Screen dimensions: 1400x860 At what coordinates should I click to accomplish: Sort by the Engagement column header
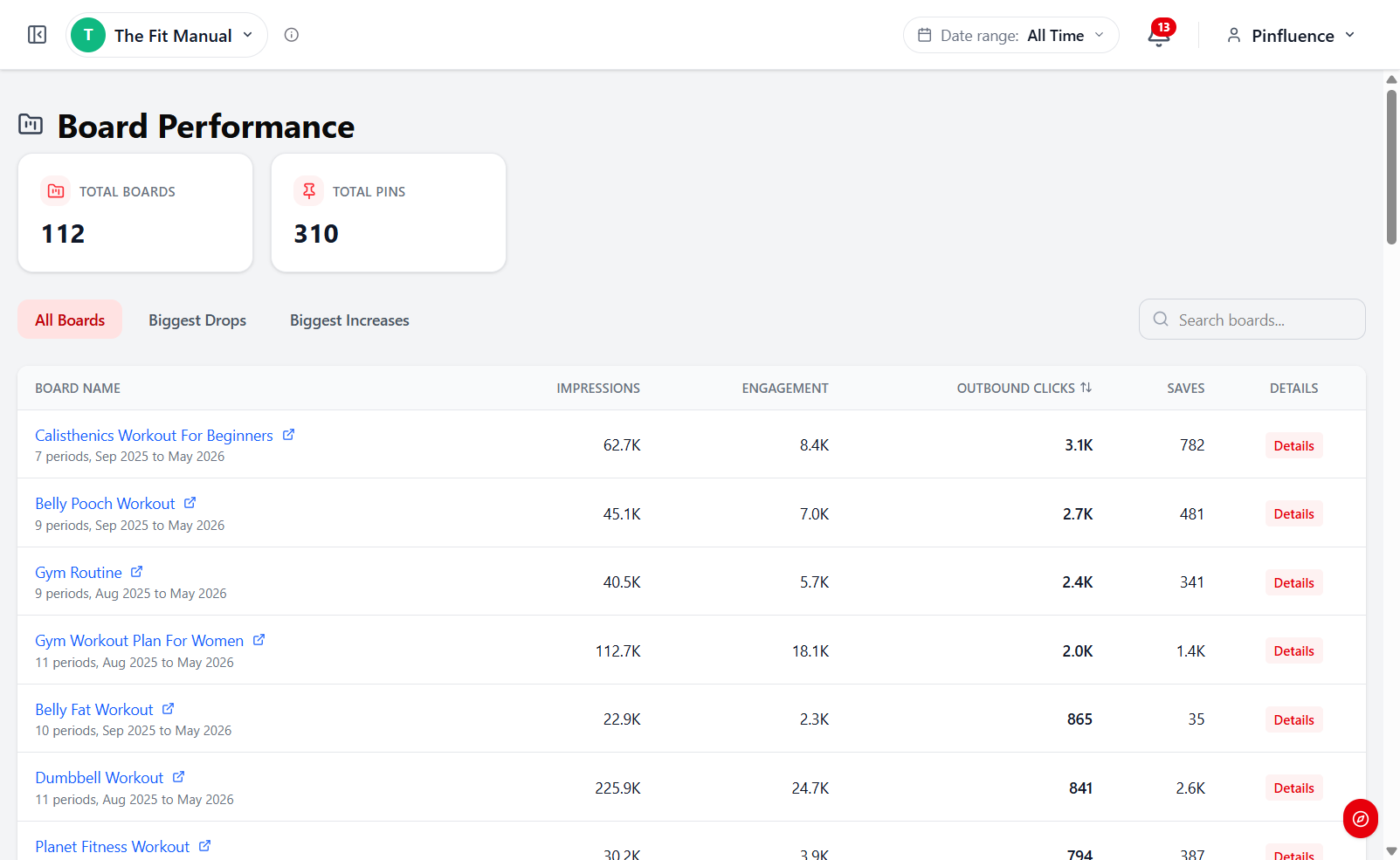[x=785, y=389]
